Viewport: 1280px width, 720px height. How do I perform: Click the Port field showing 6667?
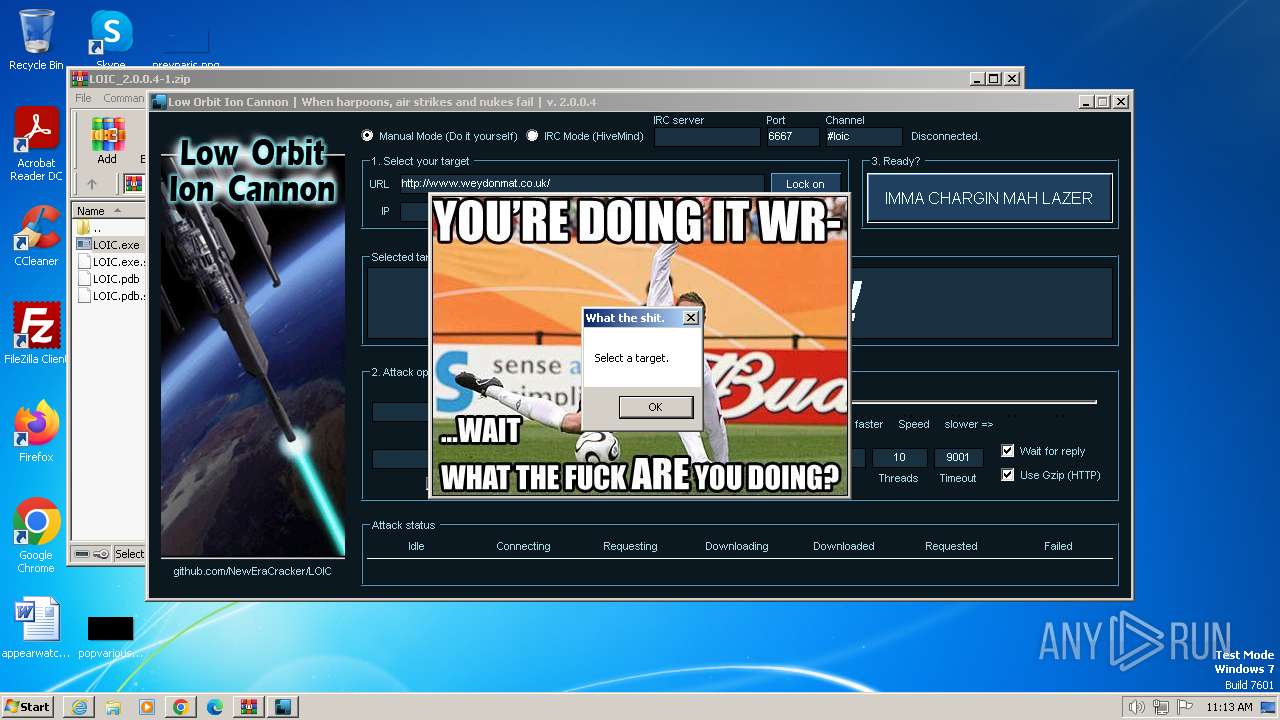[792, 137]
